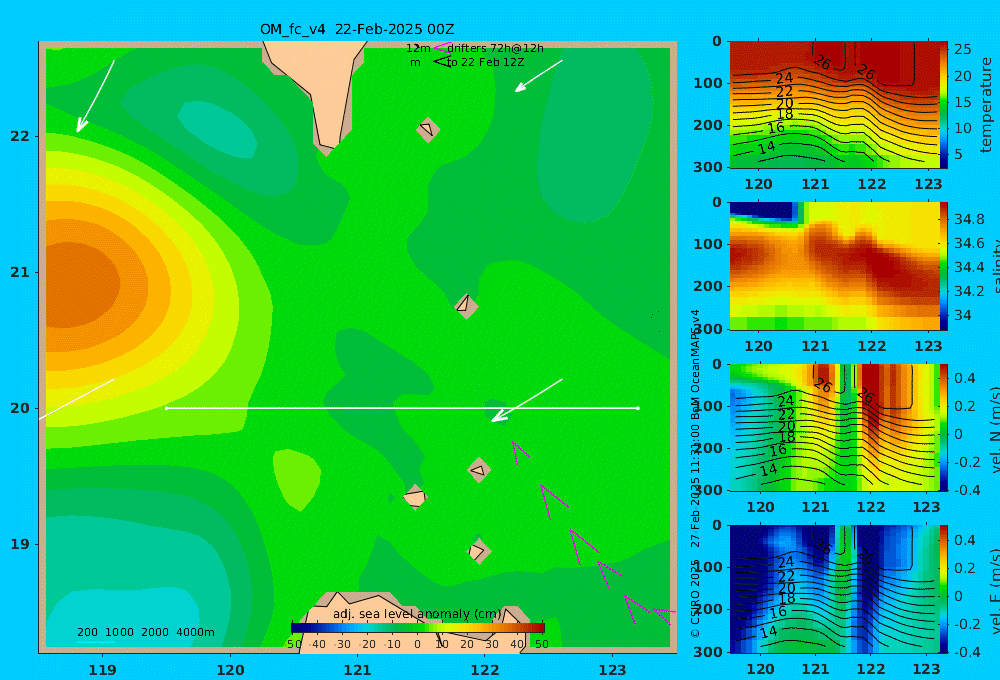Viewport: 1000px width, 680px height.
Task: Click longitude label 119 on the main map
Action: (102, 670)
